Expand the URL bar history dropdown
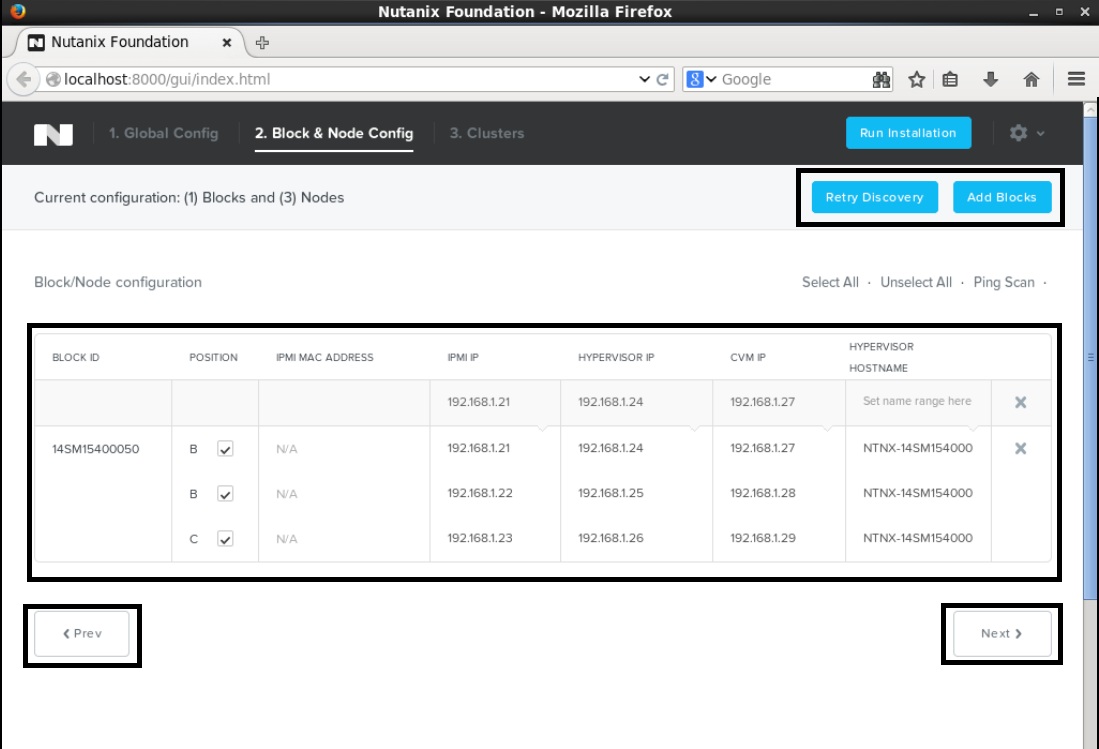 click(644, 80)
